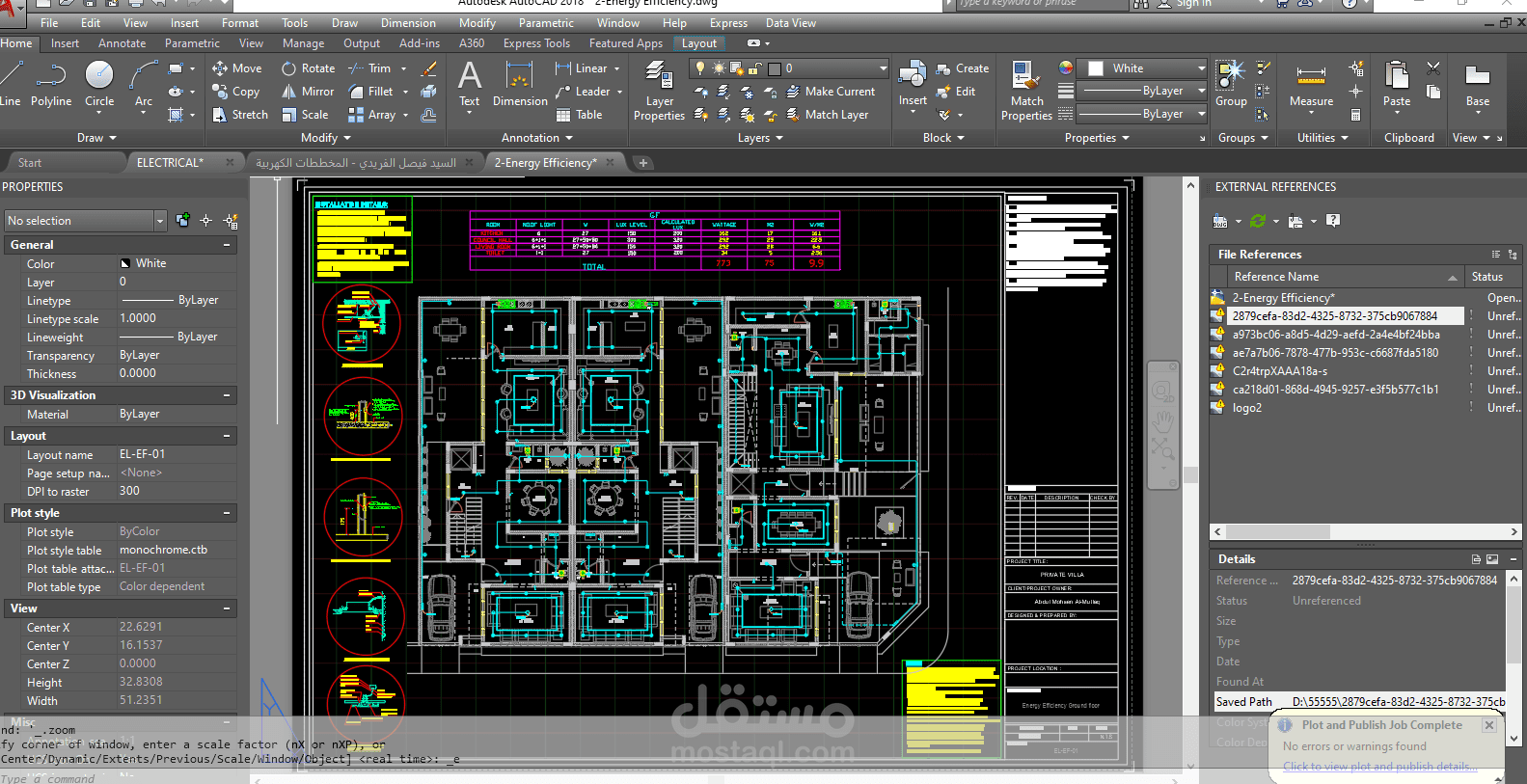Open Help in External References toolbar
Screen dimensions: 1527x784
pos(1333,221)
